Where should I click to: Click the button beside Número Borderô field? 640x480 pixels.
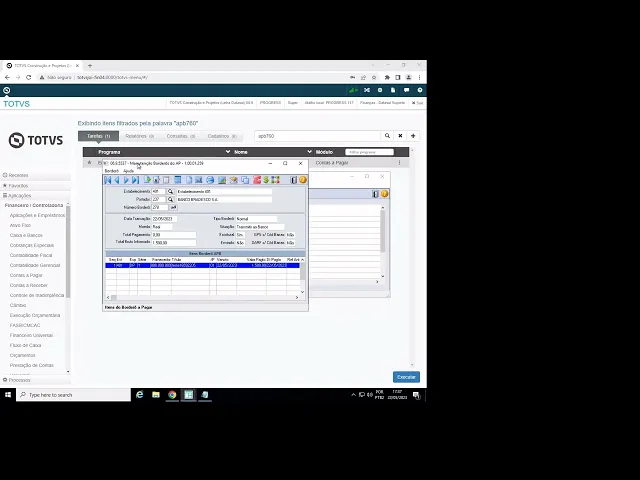[x=173, y=207]
